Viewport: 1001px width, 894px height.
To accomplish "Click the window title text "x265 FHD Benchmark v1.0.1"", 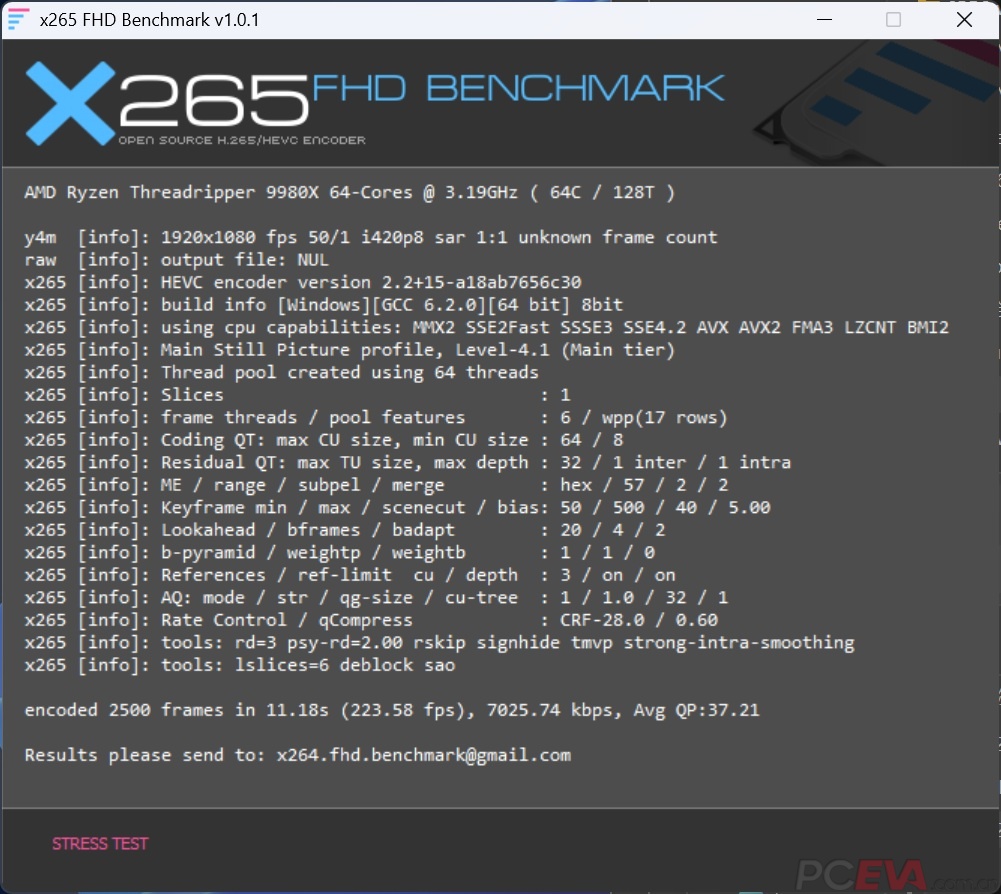I will (x=149, y=20).
